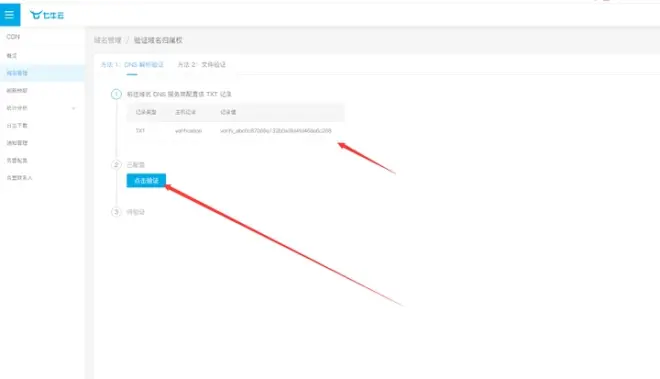Screen dimensions: 660x379
Task: Click the 主机记录 column header
Action: (x=186, y=112)
